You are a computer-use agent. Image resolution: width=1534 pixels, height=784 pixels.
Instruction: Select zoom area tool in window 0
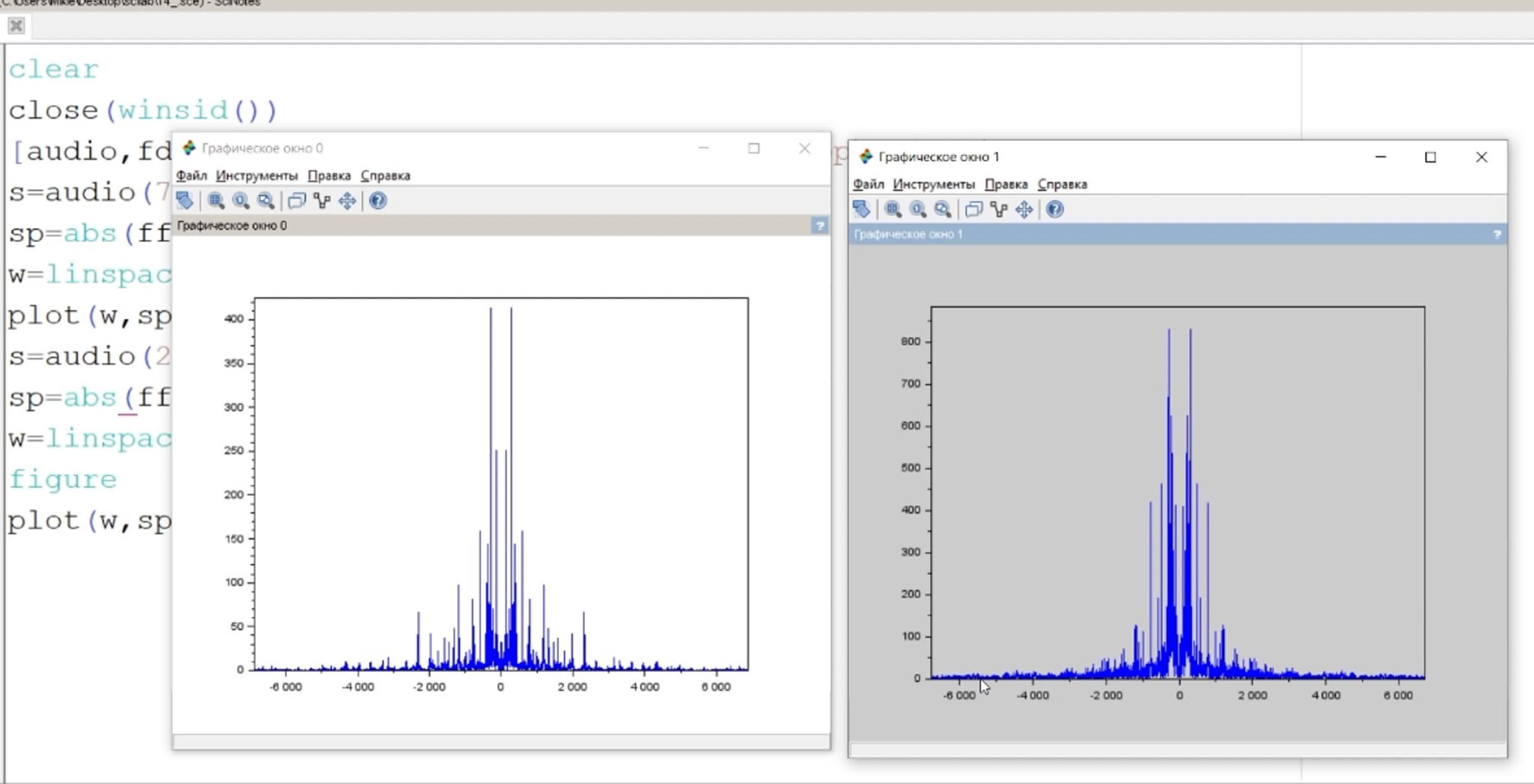coord(216,201)
